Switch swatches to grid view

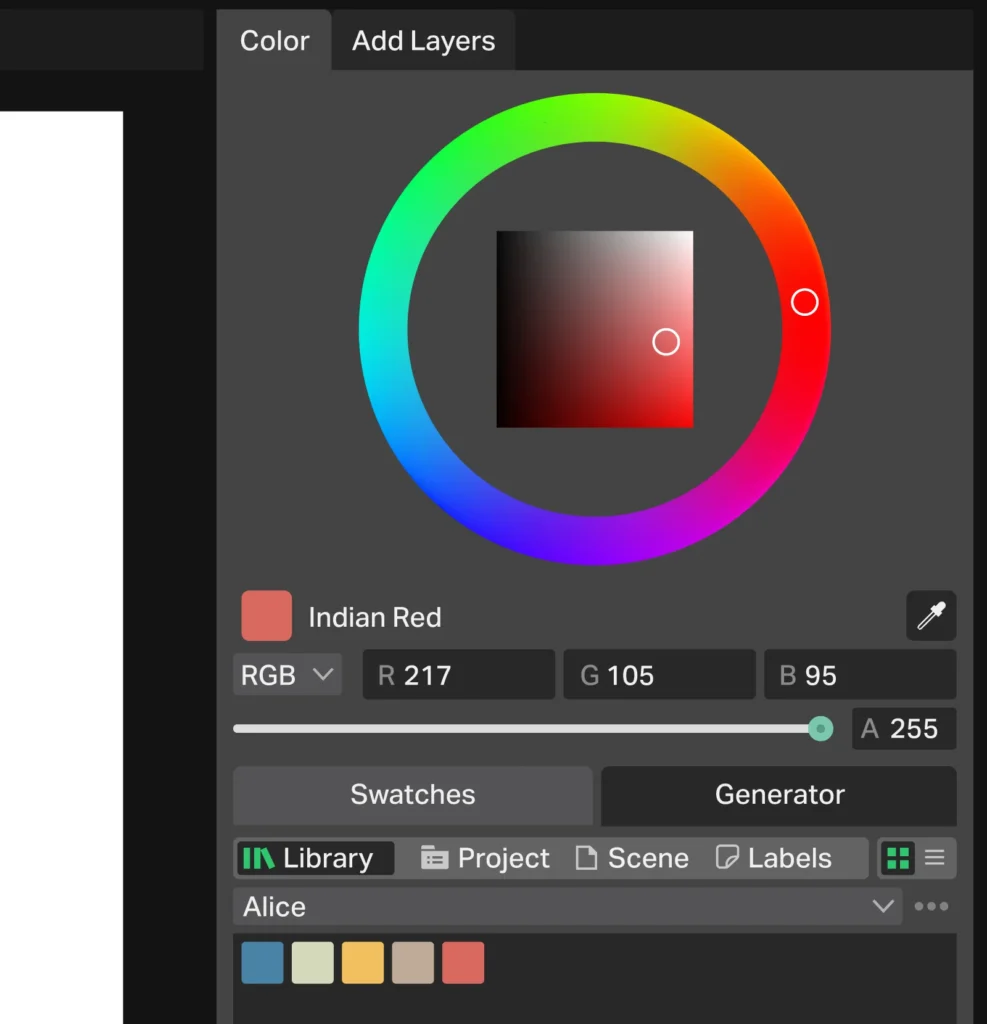click(898, 858)
